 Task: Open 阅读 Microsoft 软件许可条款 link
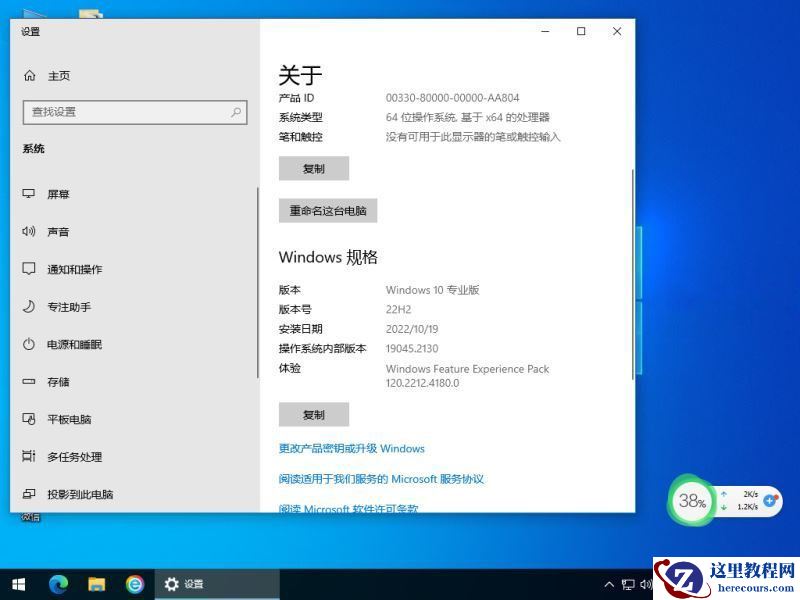(348, 509)
